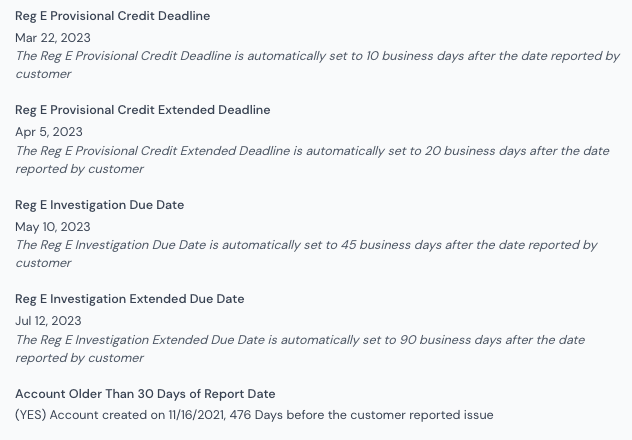This screenshot has height=440, width=632.
Task: Click the 20 business days description text
Action: (312, 160)
